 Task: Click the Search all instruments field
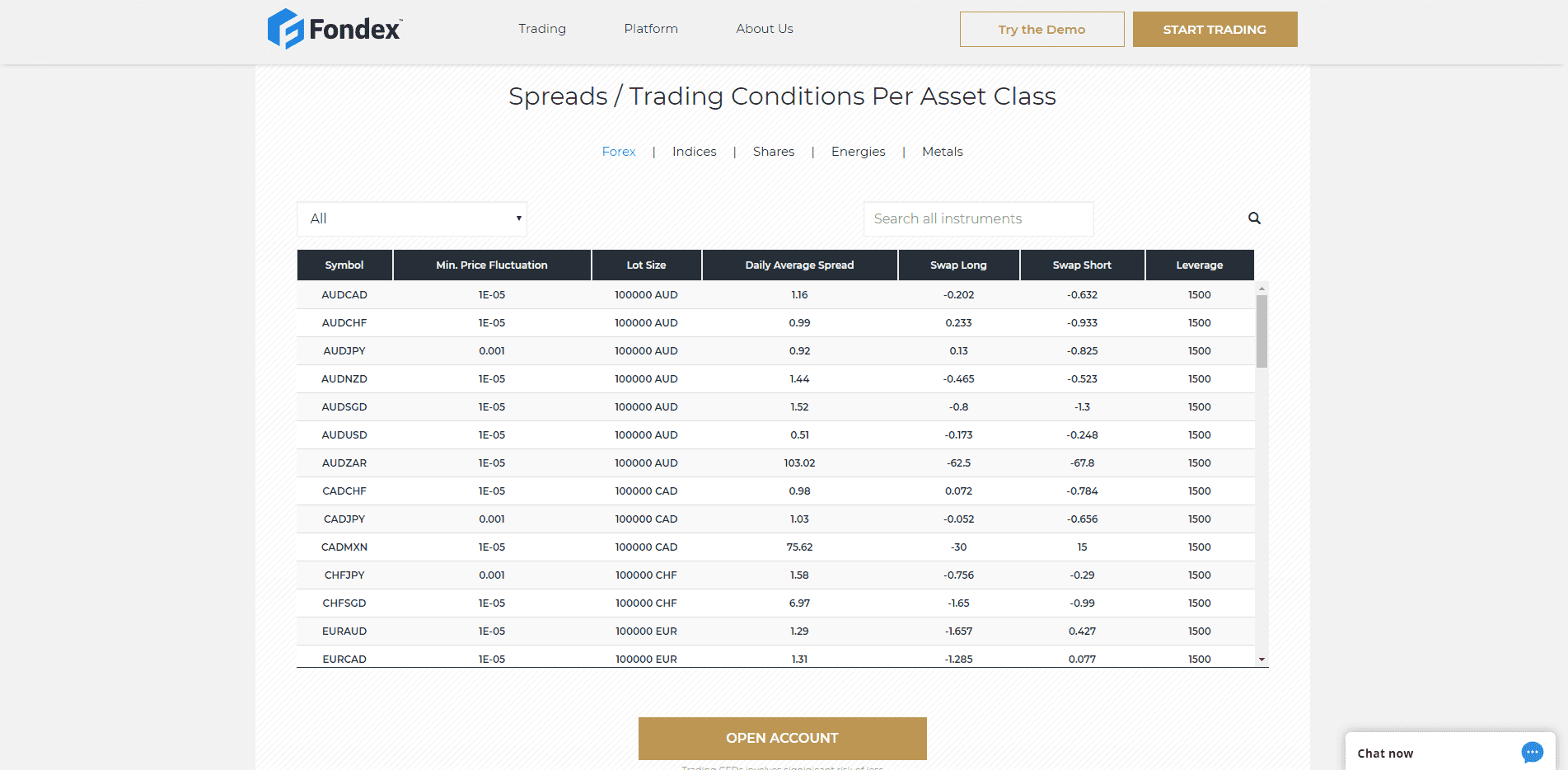coord(978,218)
